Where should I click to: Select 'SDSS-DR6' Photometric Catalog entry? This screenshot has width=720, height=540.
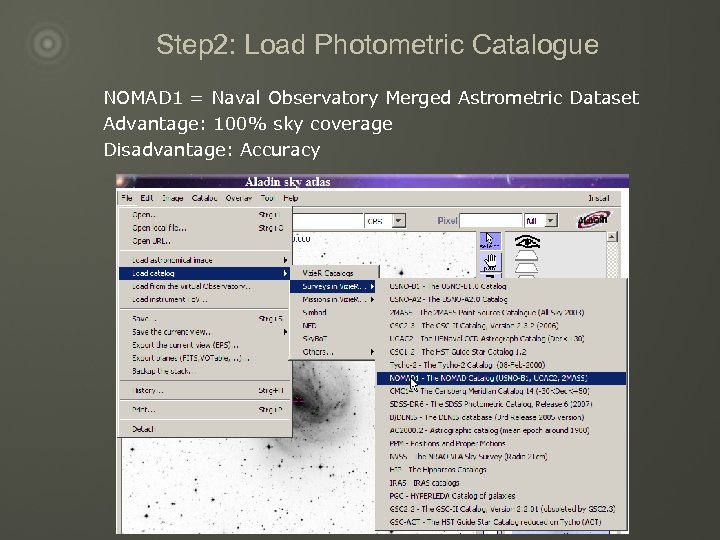pos(501,404)
